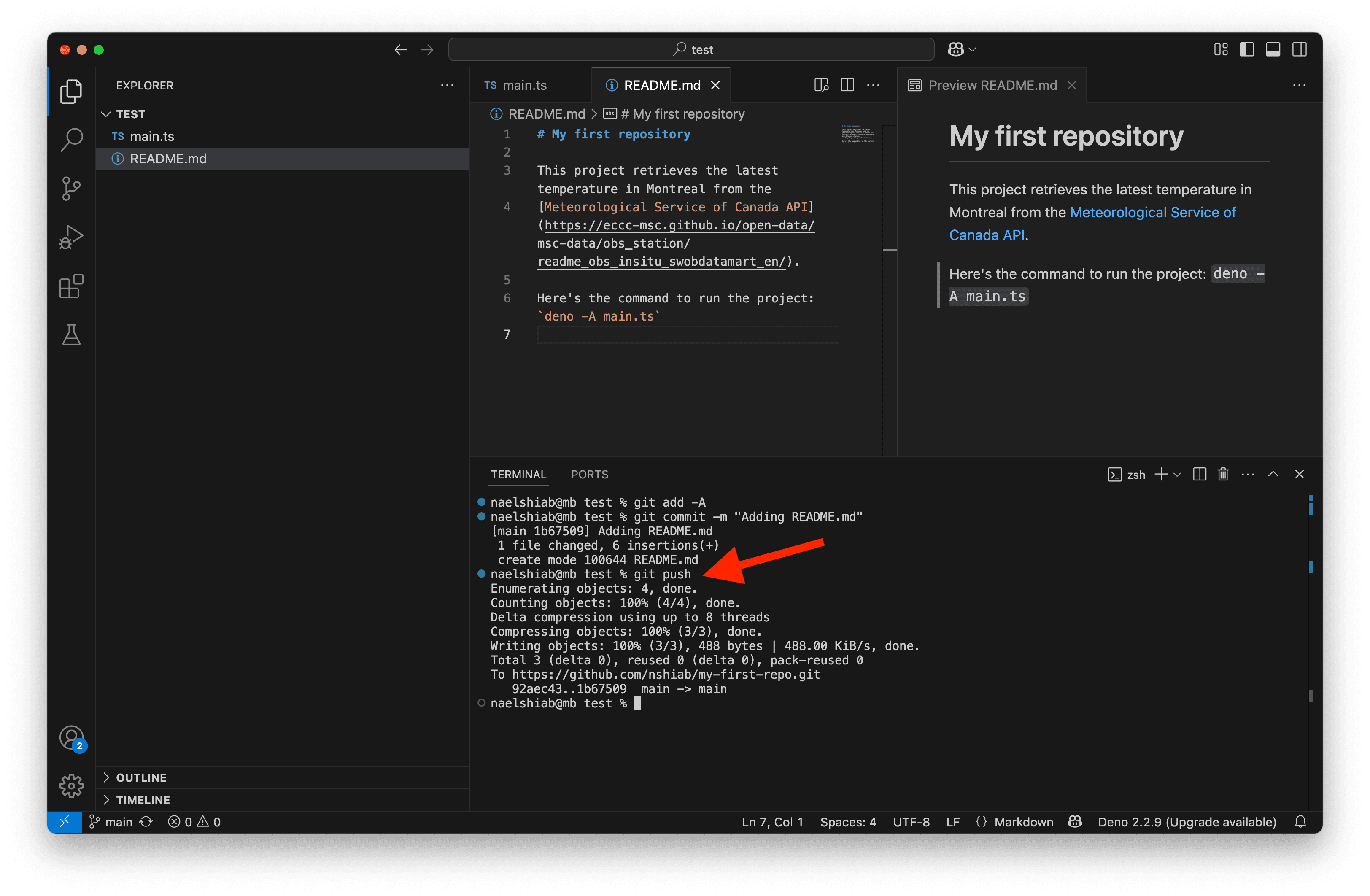
Task: Click the editor minimap thumbnail
Action: tap(858, 134)
